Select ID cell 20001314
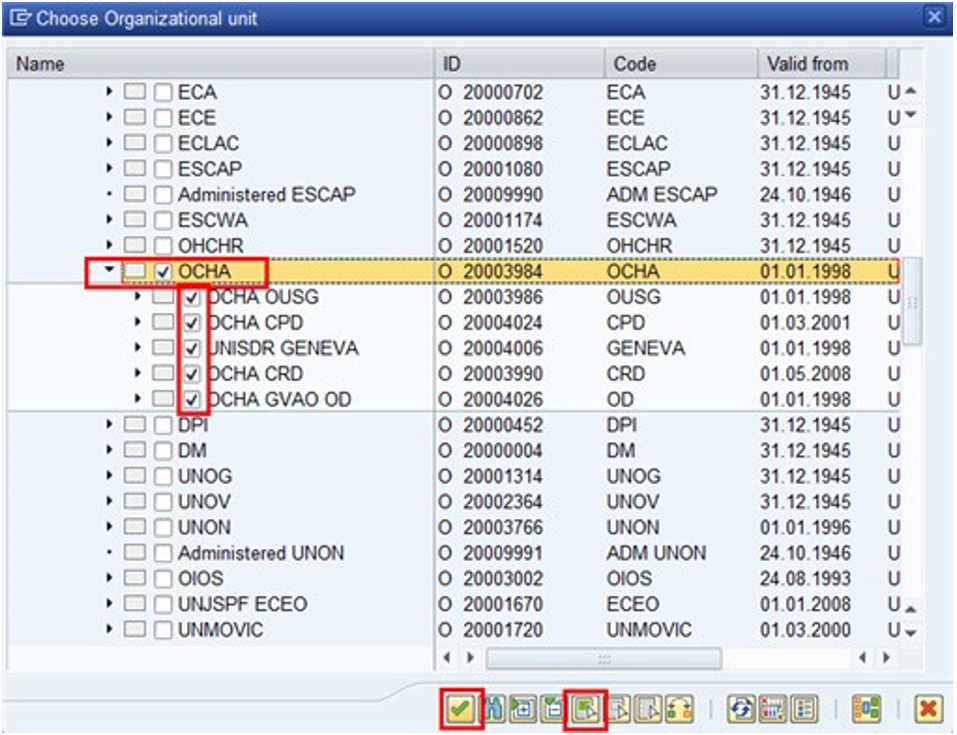 coord(502,476)
